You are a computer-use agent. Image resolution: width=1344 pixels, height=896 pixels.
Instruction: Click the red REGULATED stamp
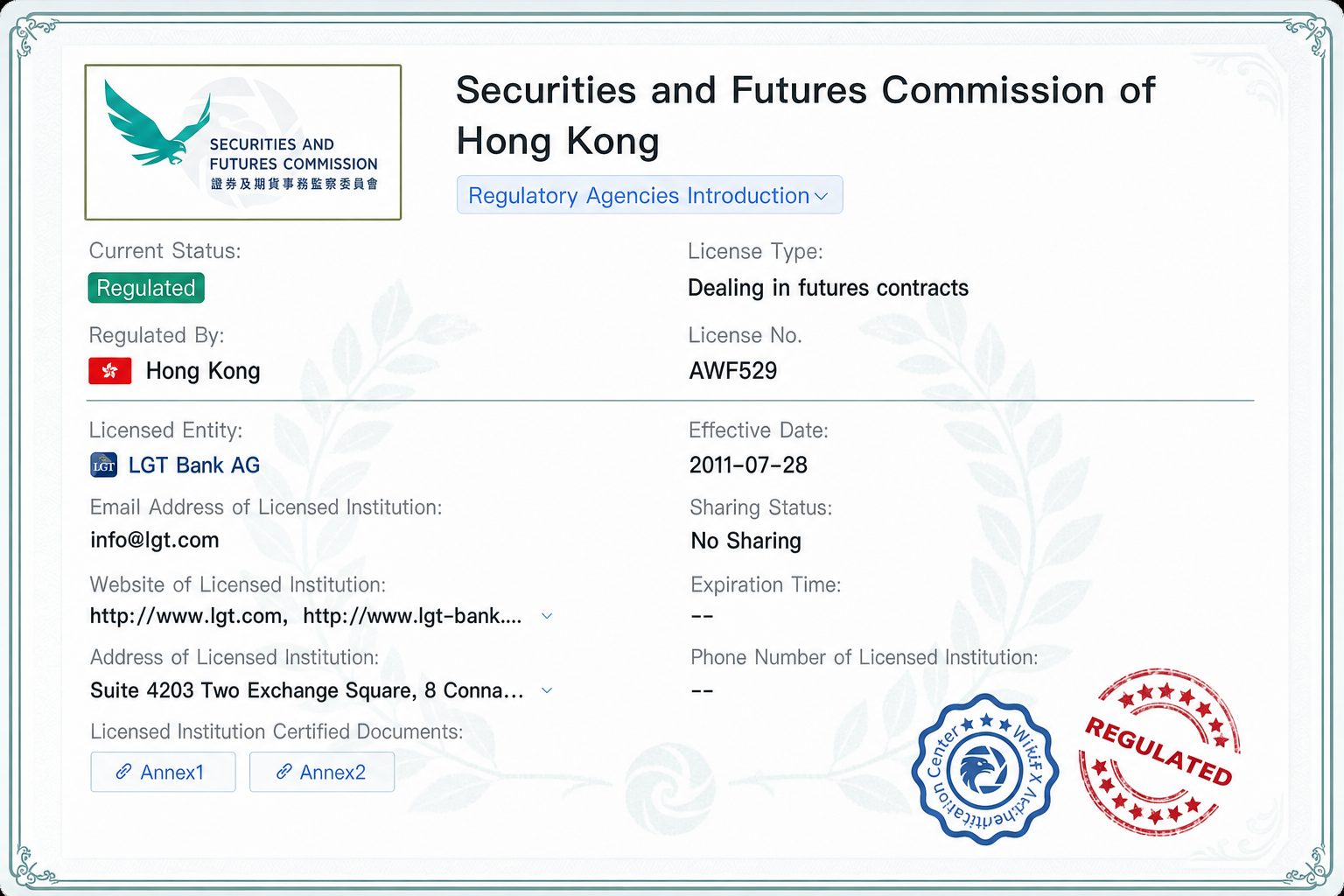point(1159,752)
